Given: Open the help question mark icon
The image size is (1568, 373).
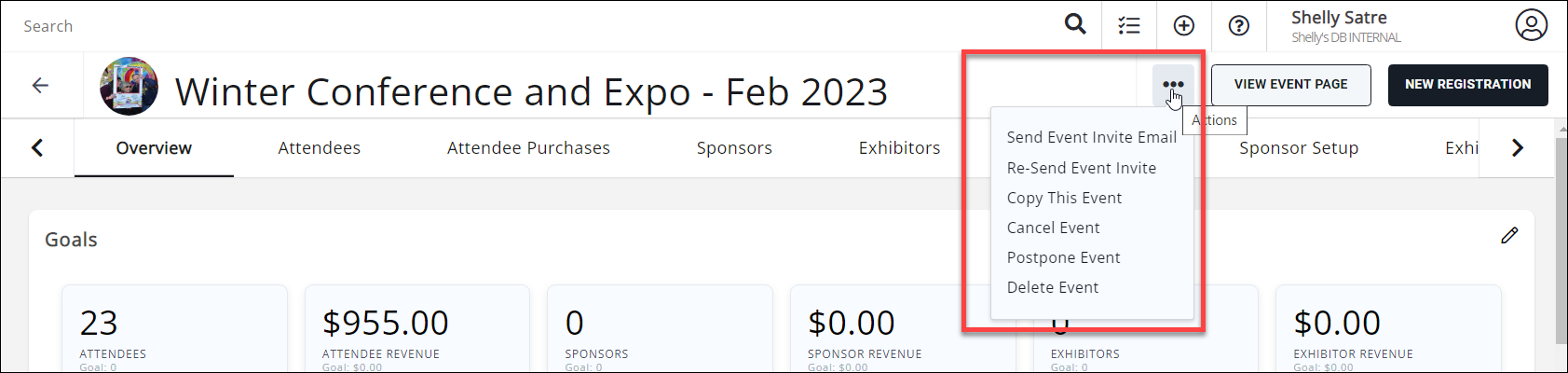Looking at the screenshot, I should coord(1238,26).
